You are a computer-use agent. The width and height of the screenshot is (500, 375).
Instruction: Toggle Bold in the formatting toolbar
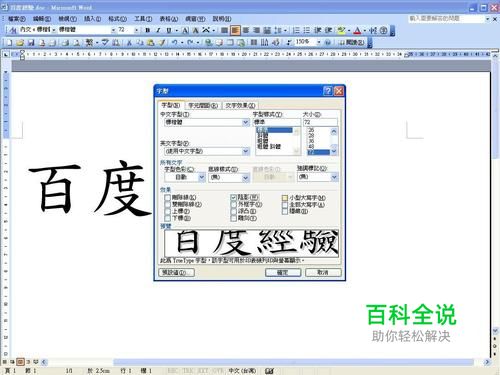[x=147, y=30]
